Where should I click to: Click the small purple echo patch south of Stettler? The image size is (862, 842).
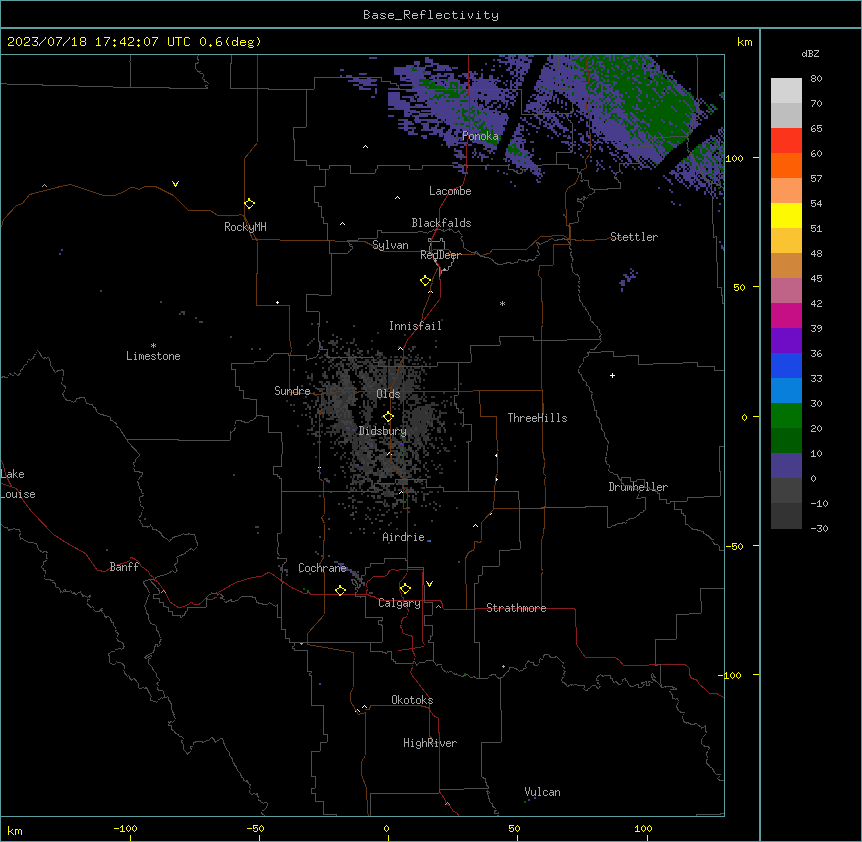point(628,279)
